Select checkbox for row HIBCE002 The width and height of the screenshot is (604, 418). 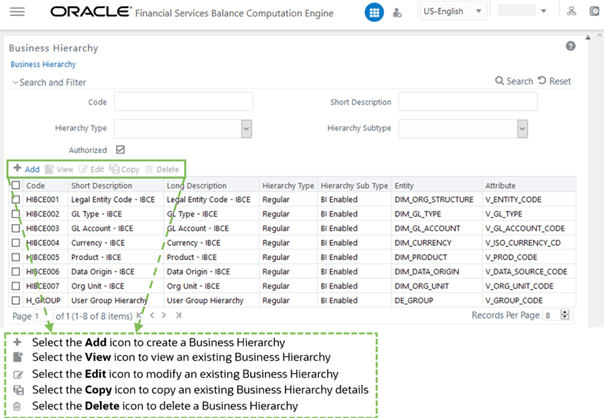(x=16, y=214)
